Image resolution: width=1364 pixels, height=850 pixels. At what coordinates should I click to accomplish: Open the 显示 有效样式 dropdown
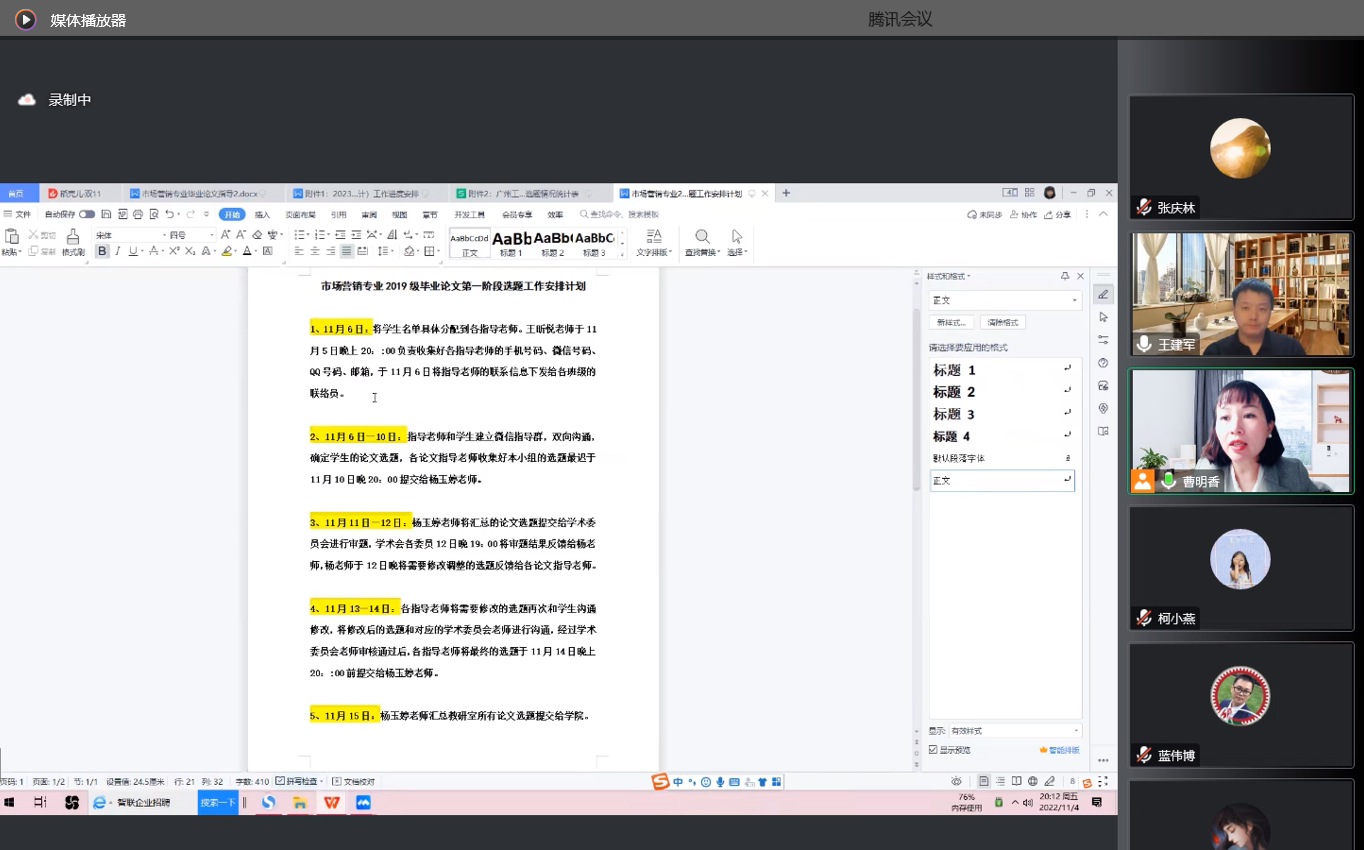1014,731
